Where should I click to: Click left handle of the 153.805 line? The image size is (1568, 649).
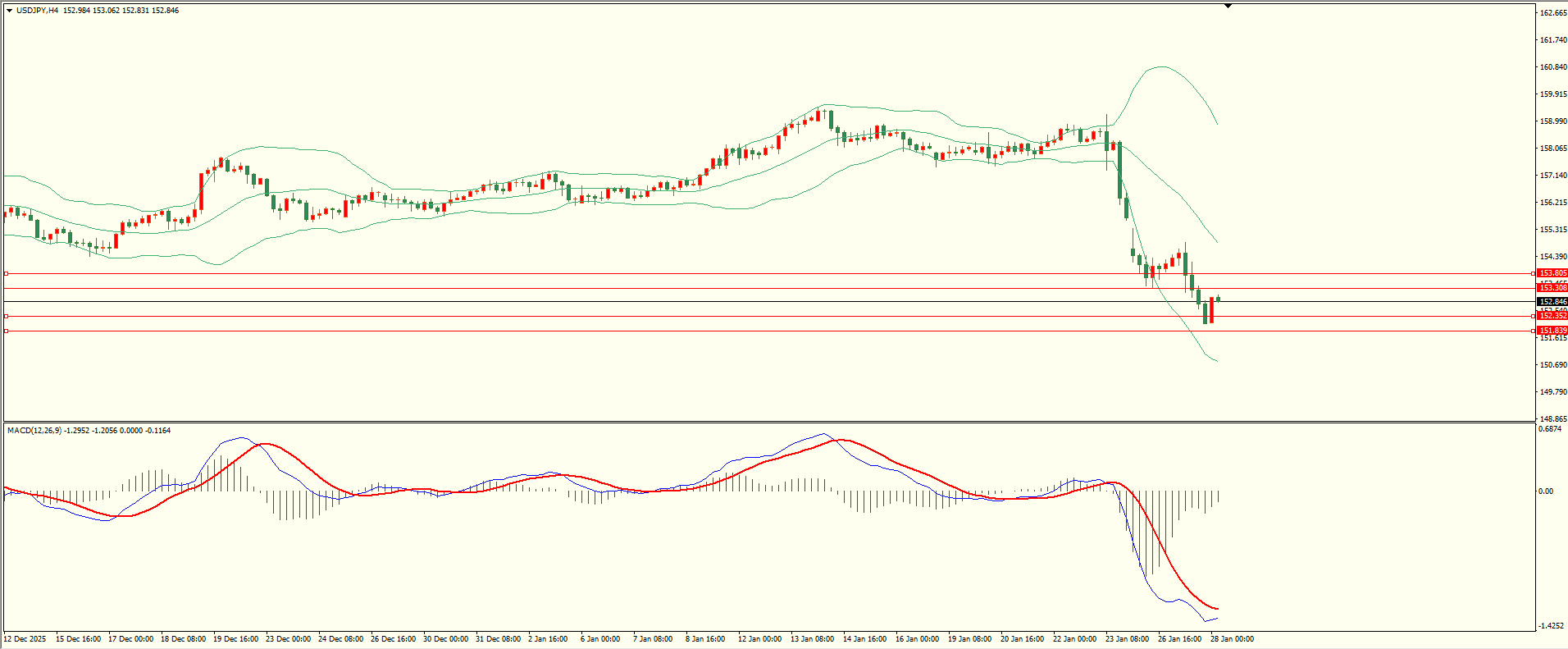[x=7, y=273]
